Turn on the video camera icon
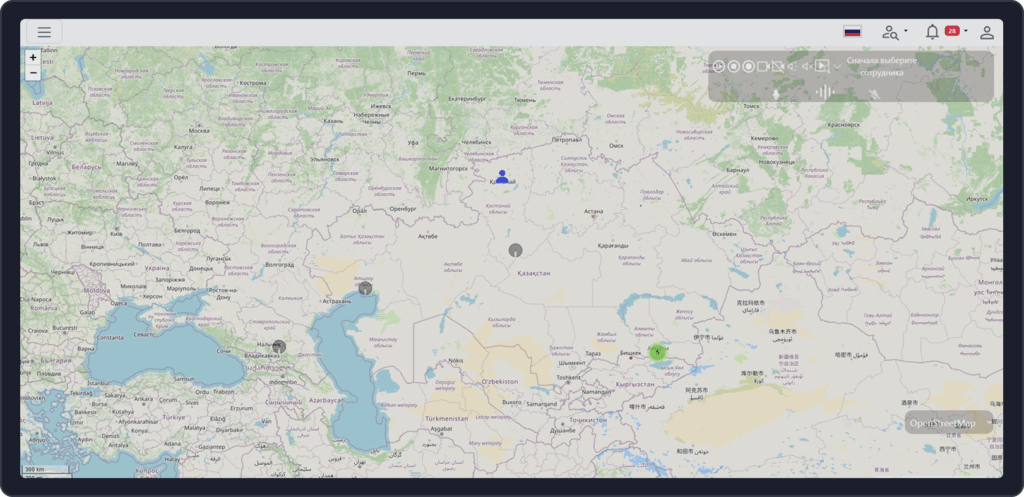The image size is (1024, 497). (x=763, y=66)
